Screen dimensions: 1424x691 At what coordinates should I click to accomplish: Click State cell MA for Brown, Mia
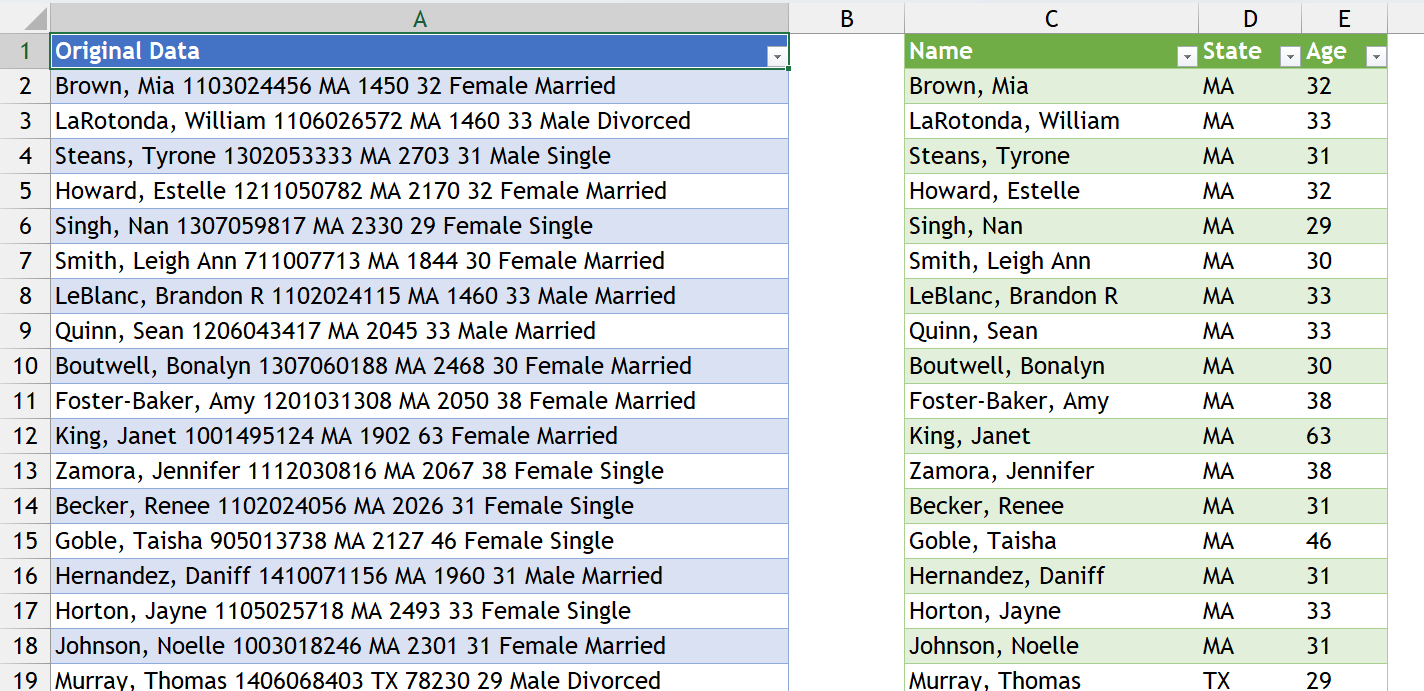pyautogui.click(x=1250, y=86)
